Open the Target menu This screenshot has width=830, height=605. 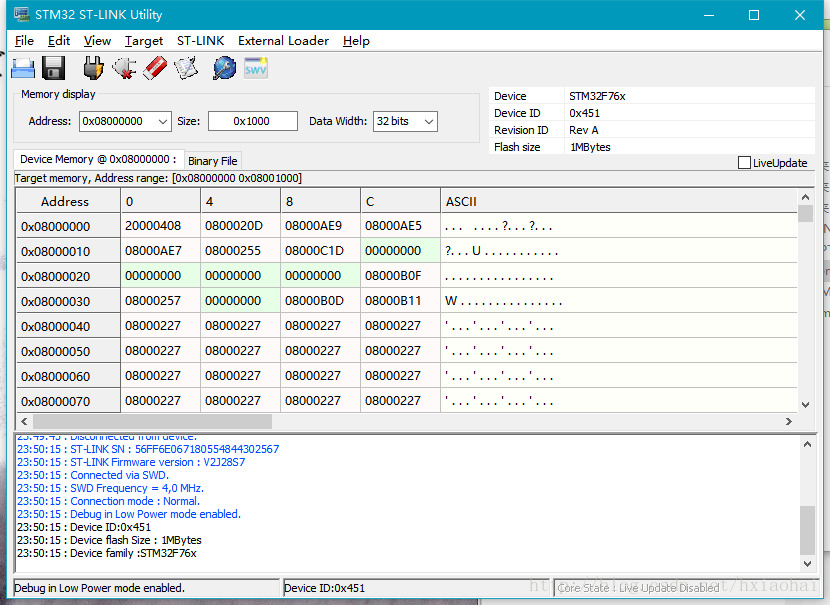pos(144,41)
